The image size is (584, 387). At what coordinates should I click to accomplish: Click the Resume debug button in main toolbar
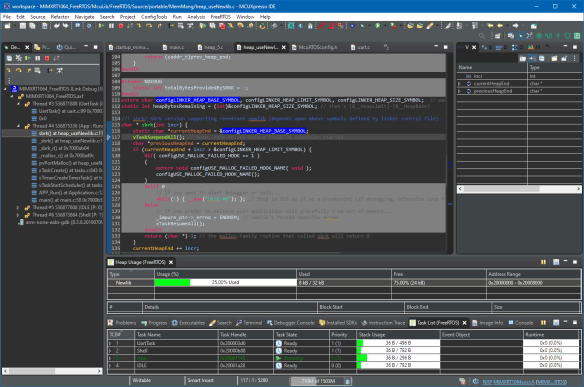point(101,26)
